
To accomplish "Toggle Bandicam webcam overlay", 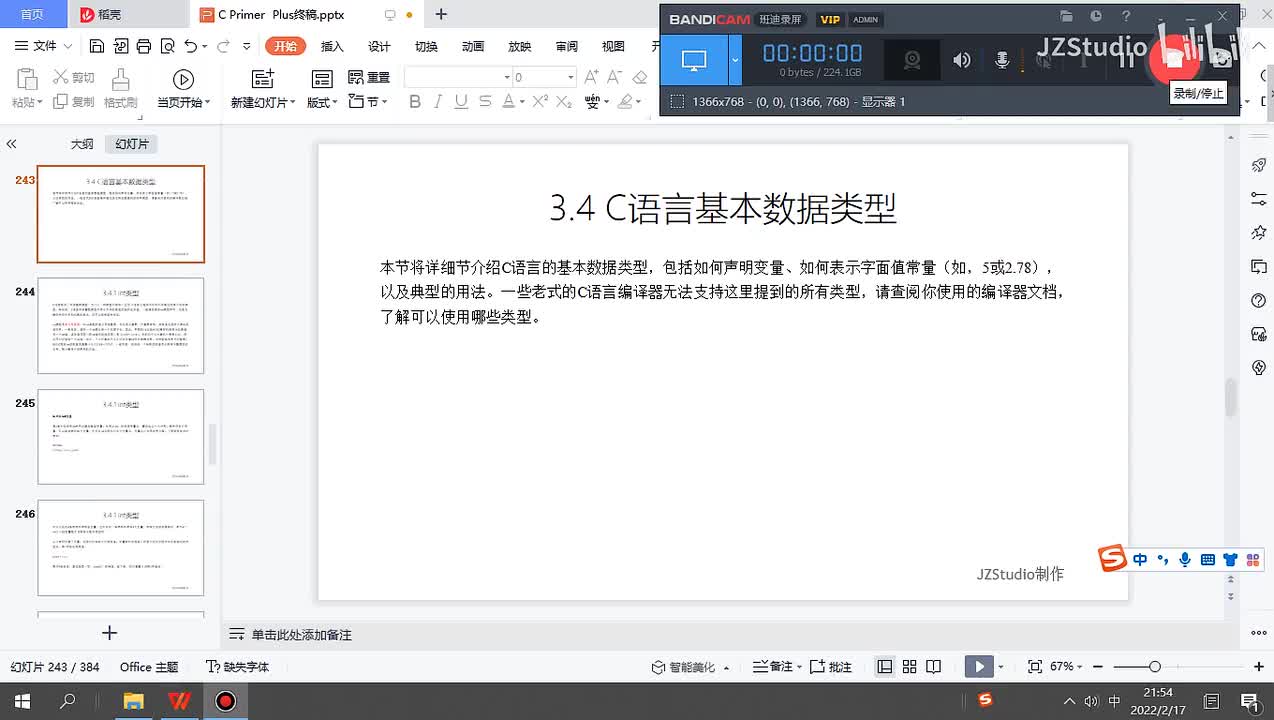I will tap(912, 60).
